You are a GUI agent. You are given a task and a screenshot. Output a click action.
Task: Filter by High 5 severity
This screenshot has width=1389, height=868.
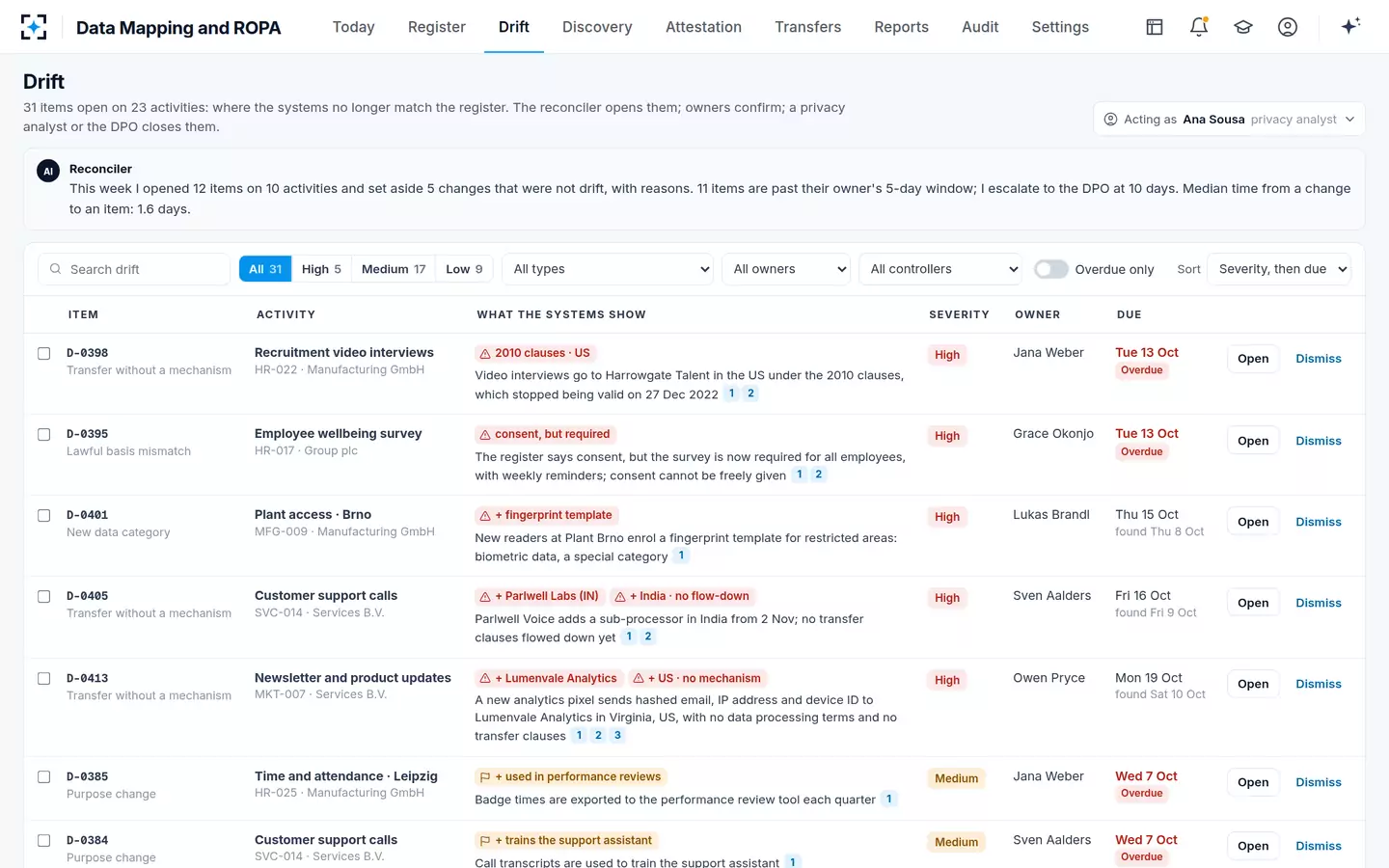tap(321, 269)
